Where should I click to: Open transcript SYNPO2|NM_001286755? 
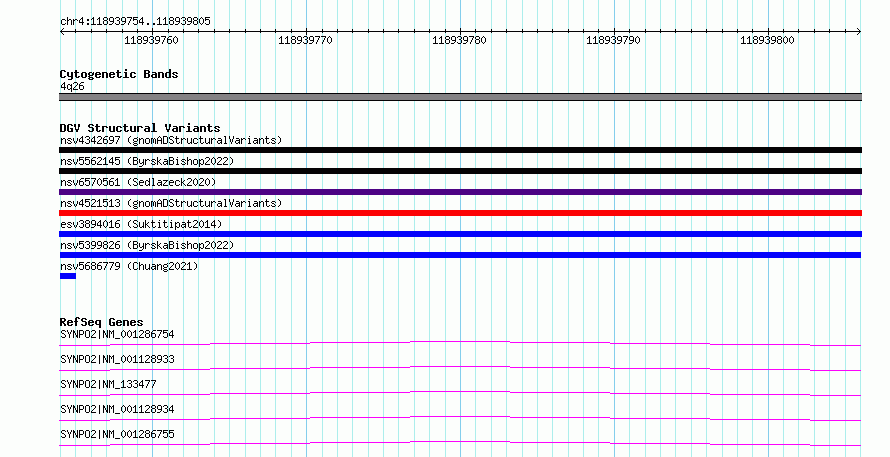coord(117,434)
